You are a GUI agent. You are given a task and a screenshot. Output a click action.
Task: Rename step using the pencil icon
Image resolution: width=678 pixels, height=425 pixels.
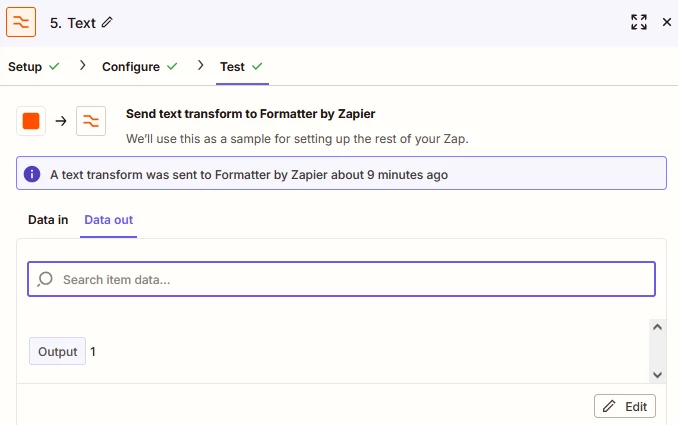[x=107, y=22]
